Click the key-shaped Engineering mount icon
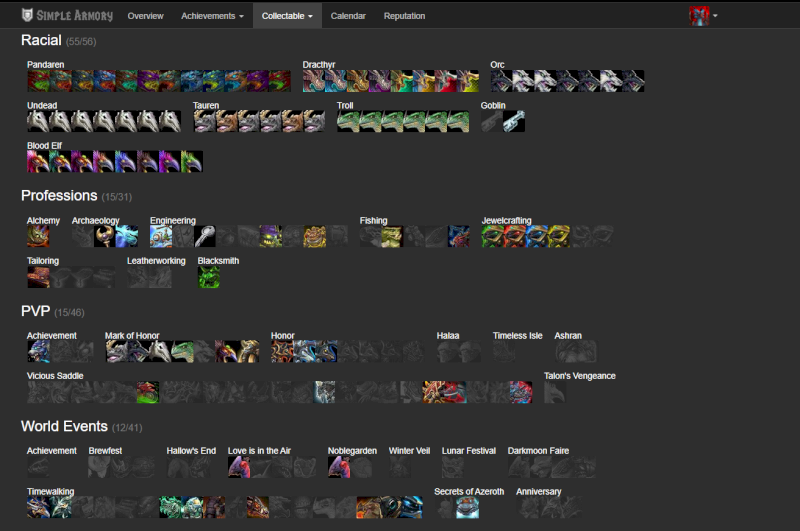The image size is (800, 531). [205, 236]
